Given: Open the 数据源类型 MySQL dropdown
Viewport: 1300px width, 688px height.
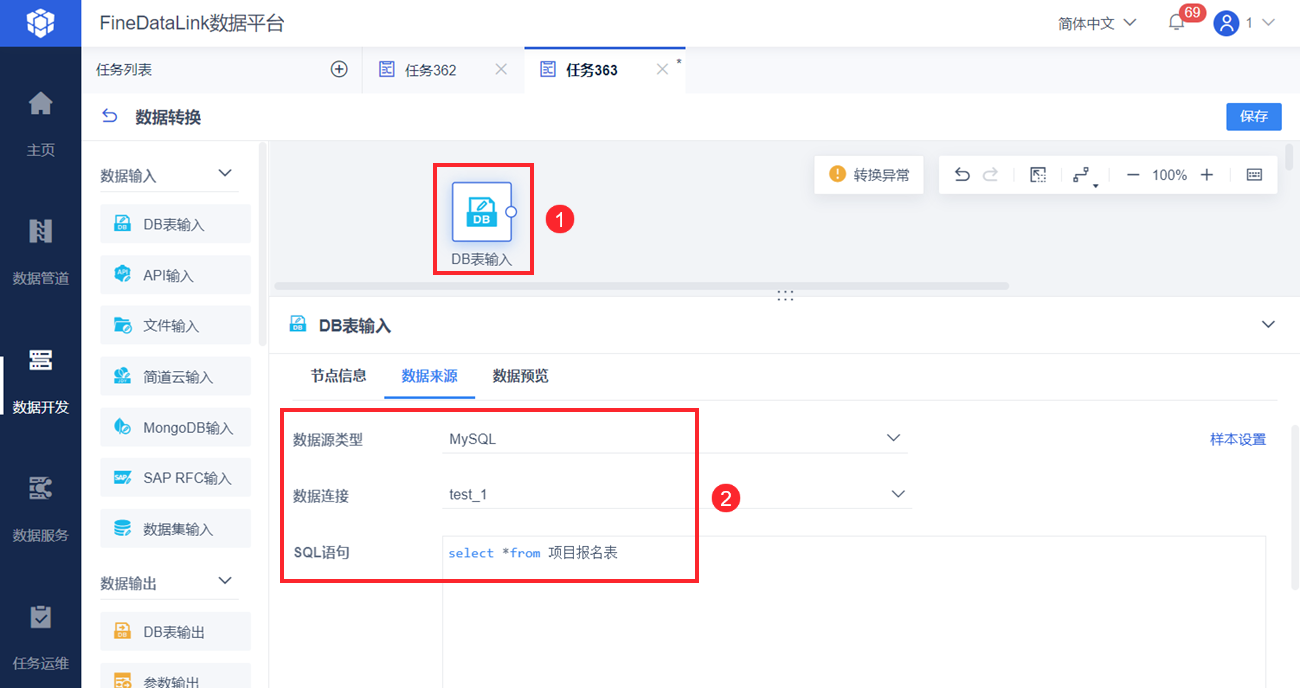Looking at the screenshot, I should pos(675,438).
